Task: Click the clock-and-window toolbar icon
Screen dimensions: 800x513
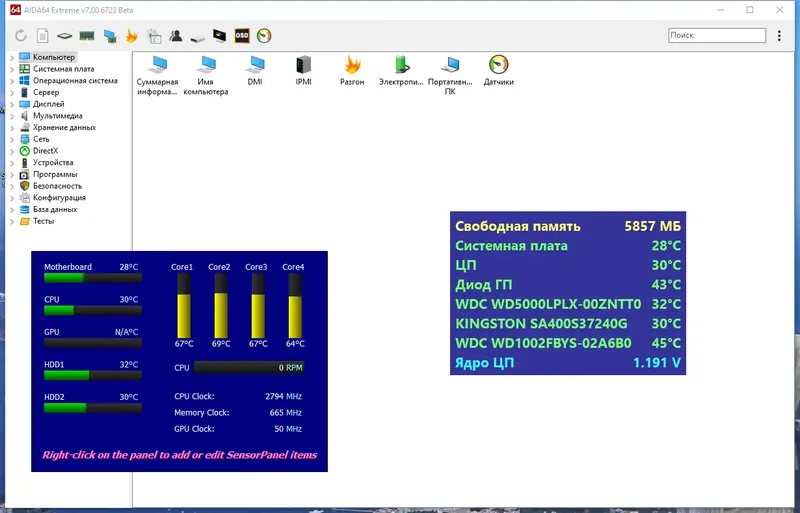Action: pos(154,36)
